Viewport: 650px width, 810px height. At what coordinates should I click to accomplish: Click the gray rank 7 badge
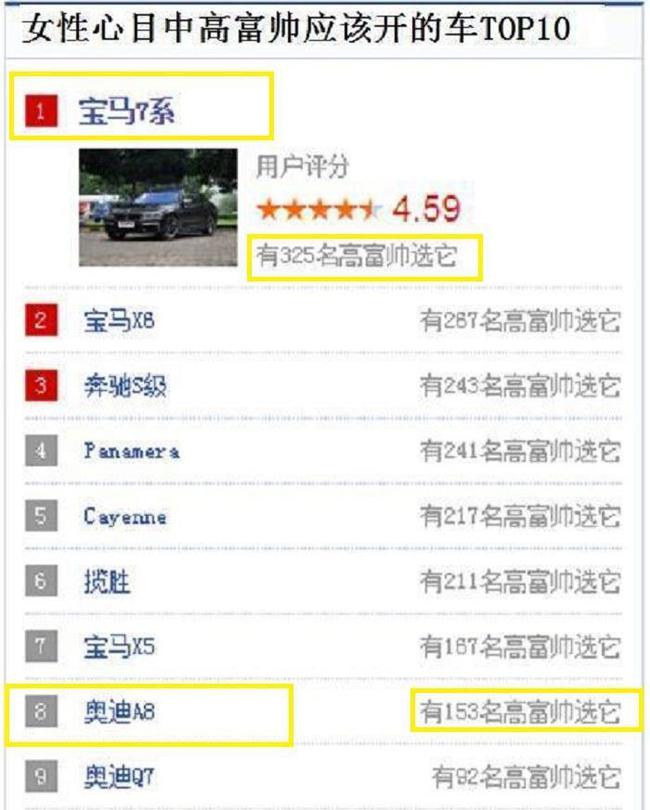tap(41, 646)
